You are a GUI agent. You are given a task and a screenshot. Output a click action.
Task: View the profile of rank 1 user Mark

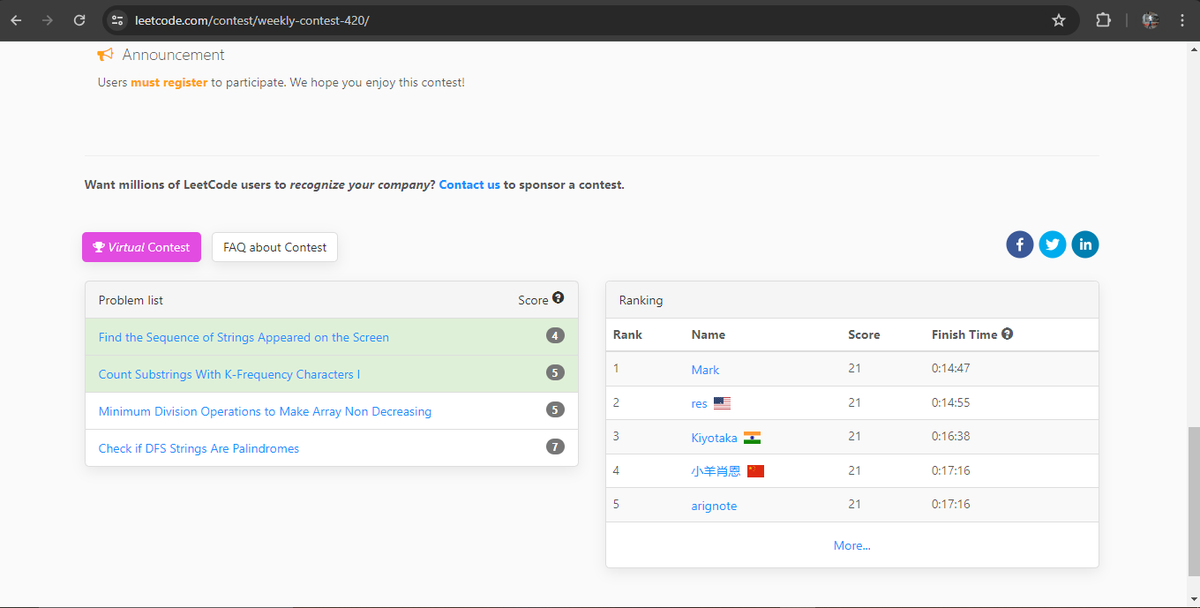tap(705, 370)
